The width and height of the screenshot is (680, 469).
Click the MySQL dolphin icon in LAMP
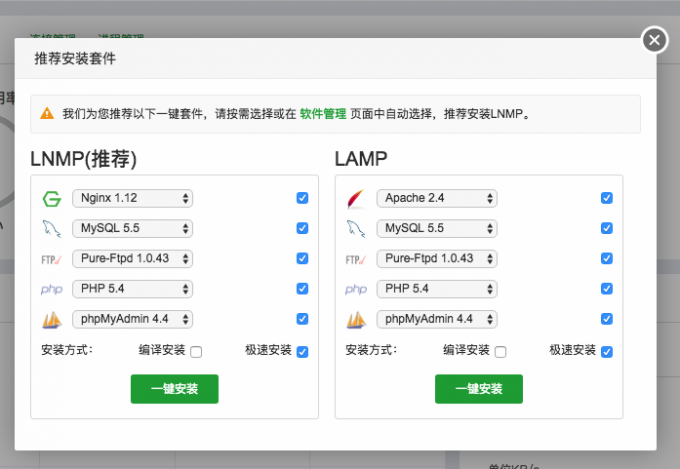click(x=356, y=229)
